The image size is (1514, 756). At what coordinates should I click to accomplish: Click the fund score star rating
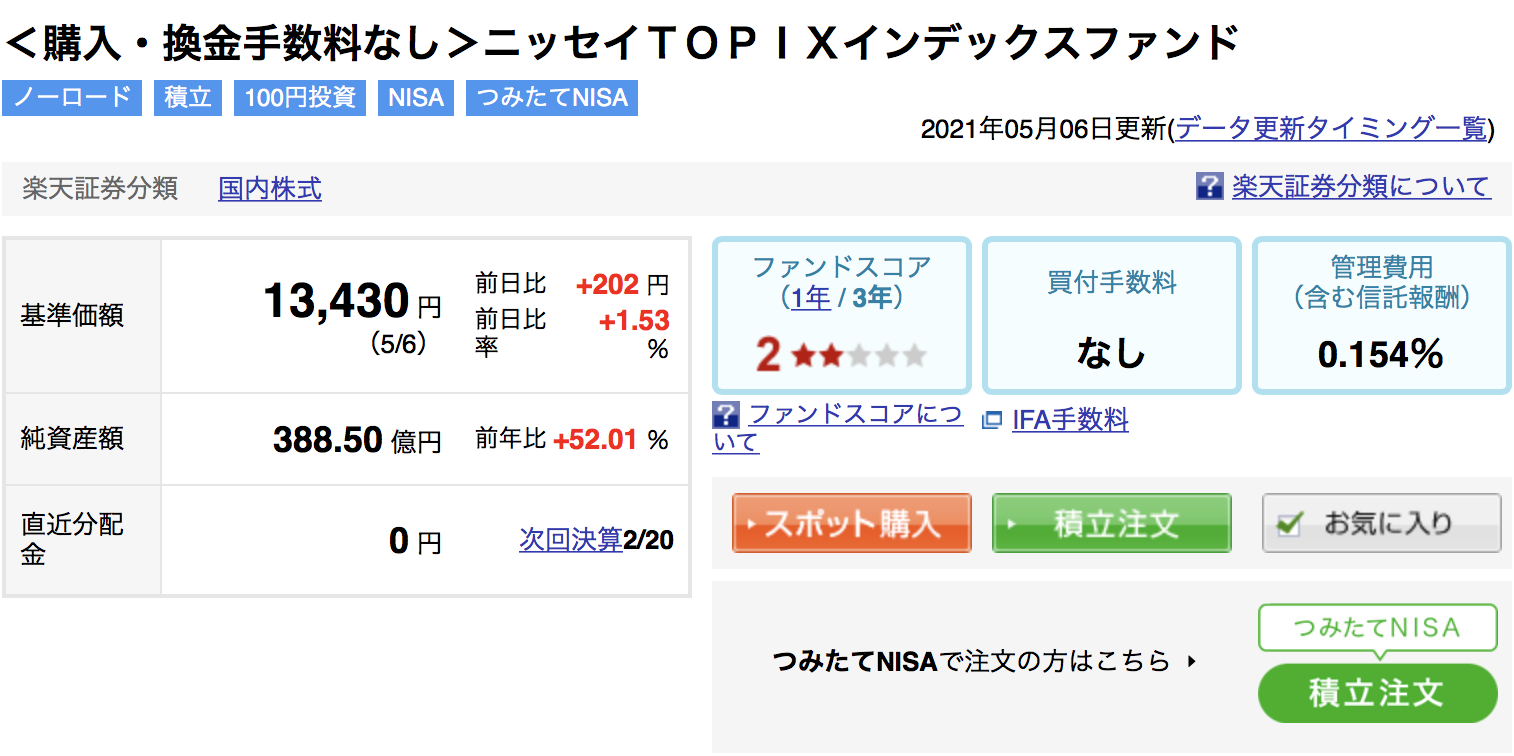coord(858,355)
